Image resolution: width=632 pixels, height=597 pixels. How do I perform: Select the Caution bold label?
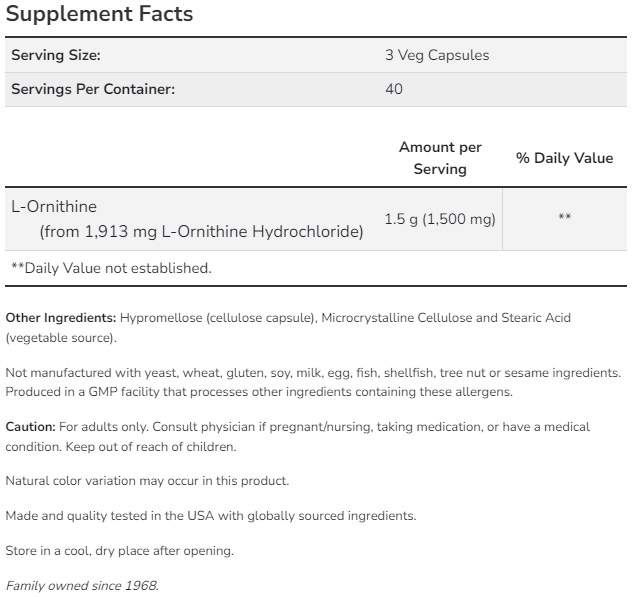[x=31, y=427]
